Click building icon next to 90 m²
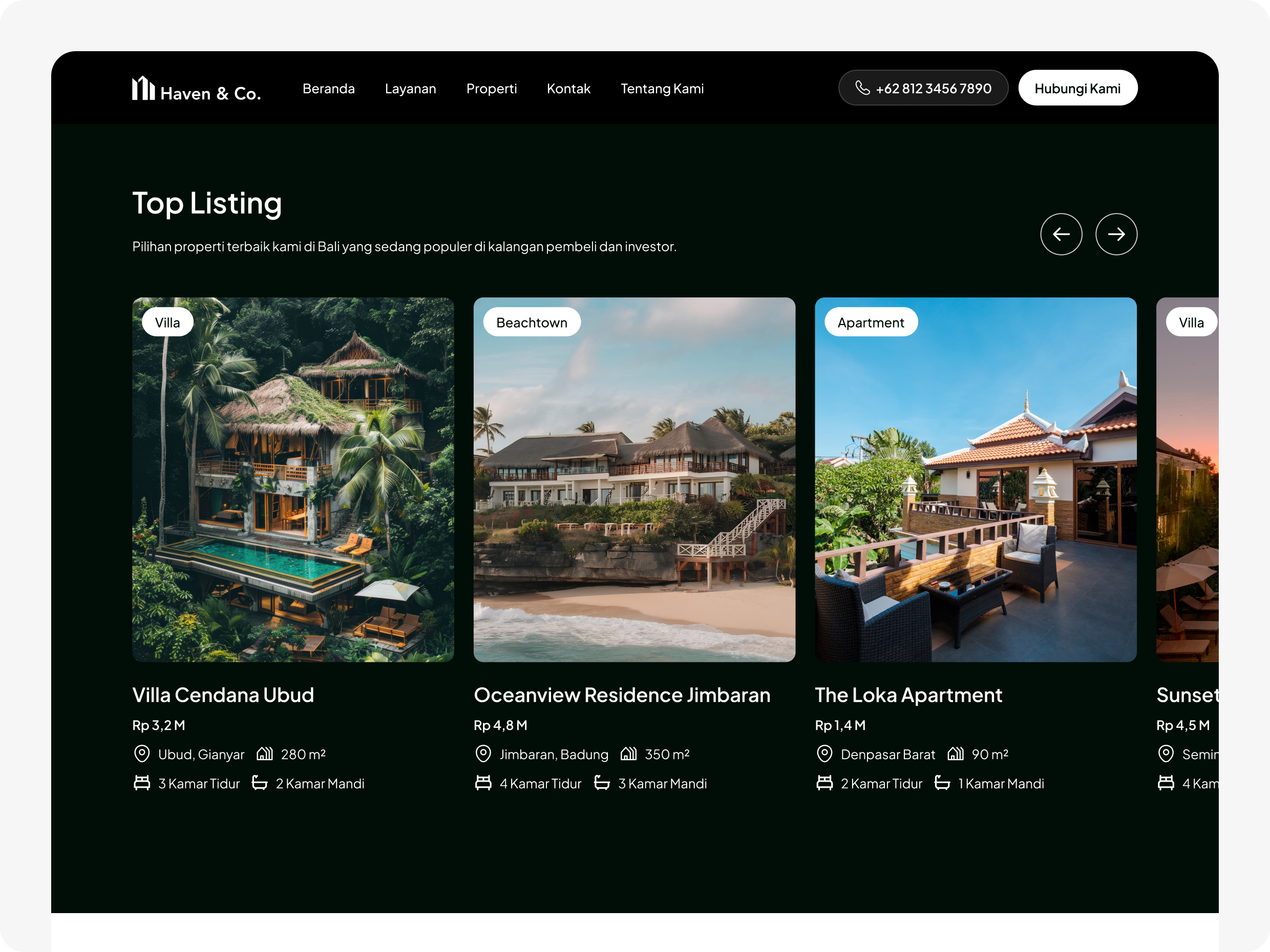 click(956, 753)
